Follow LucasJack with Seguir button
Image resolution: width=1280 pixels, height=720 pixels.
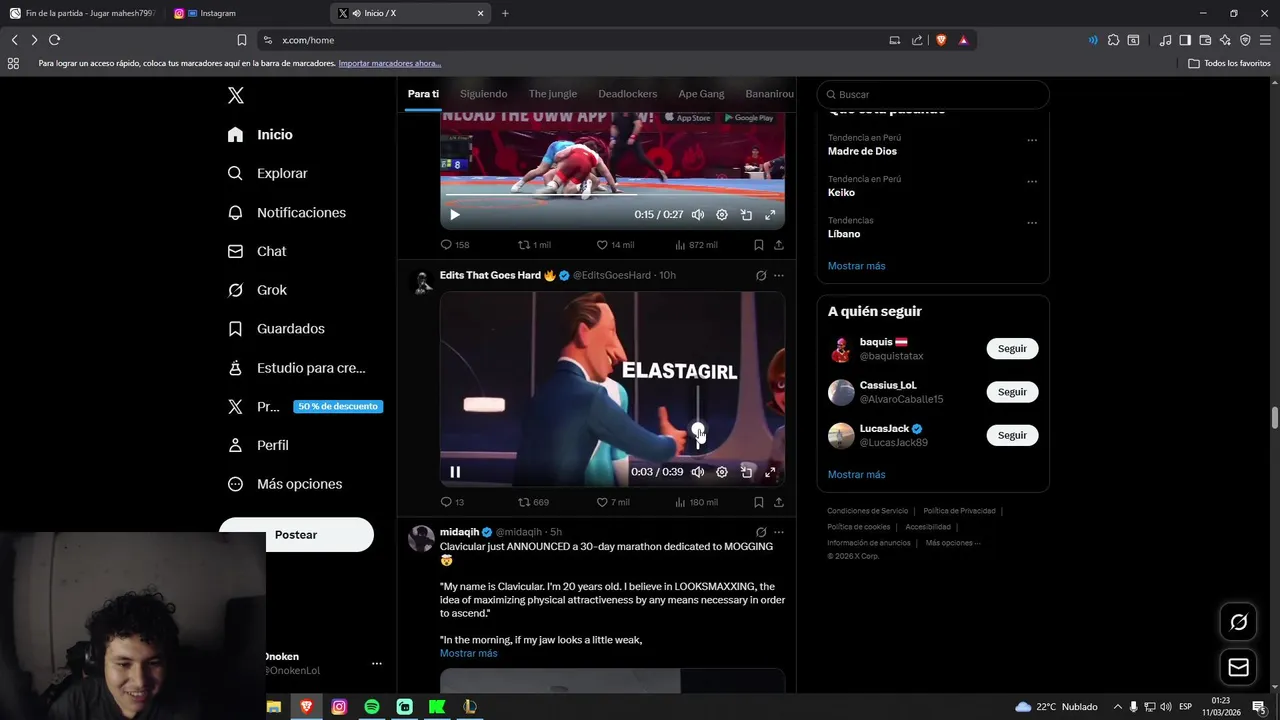coord(1012,435)
